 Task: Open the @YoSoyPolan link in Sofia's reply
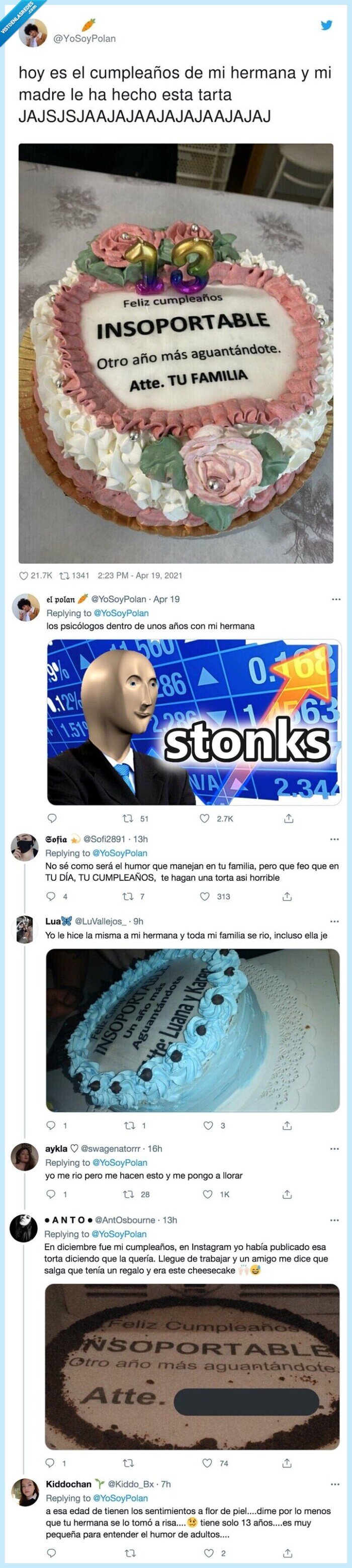click(120, 853)
